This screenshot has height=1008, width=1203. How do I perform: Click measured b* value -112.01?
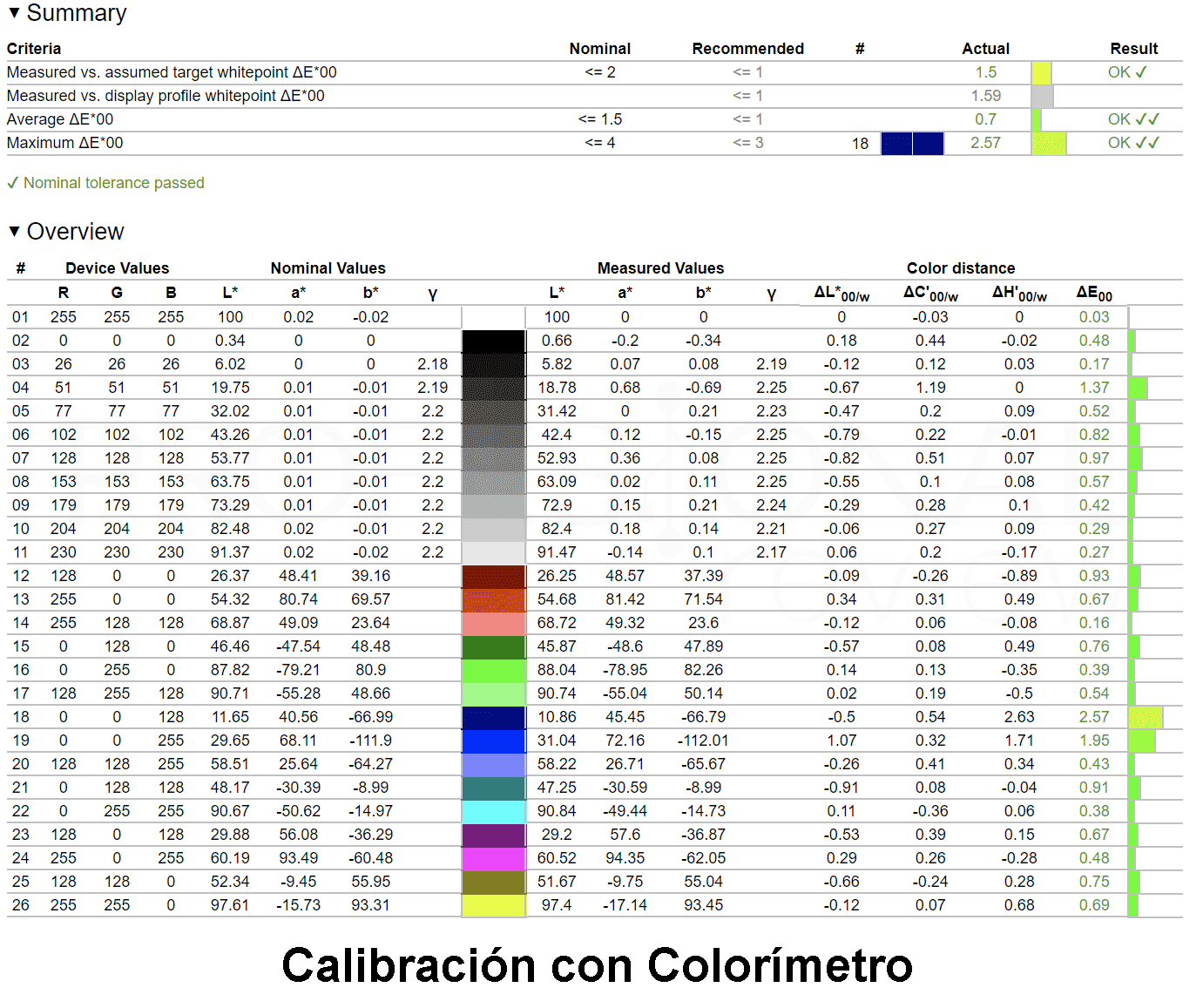pyautogui.click(x=703, y=741)
